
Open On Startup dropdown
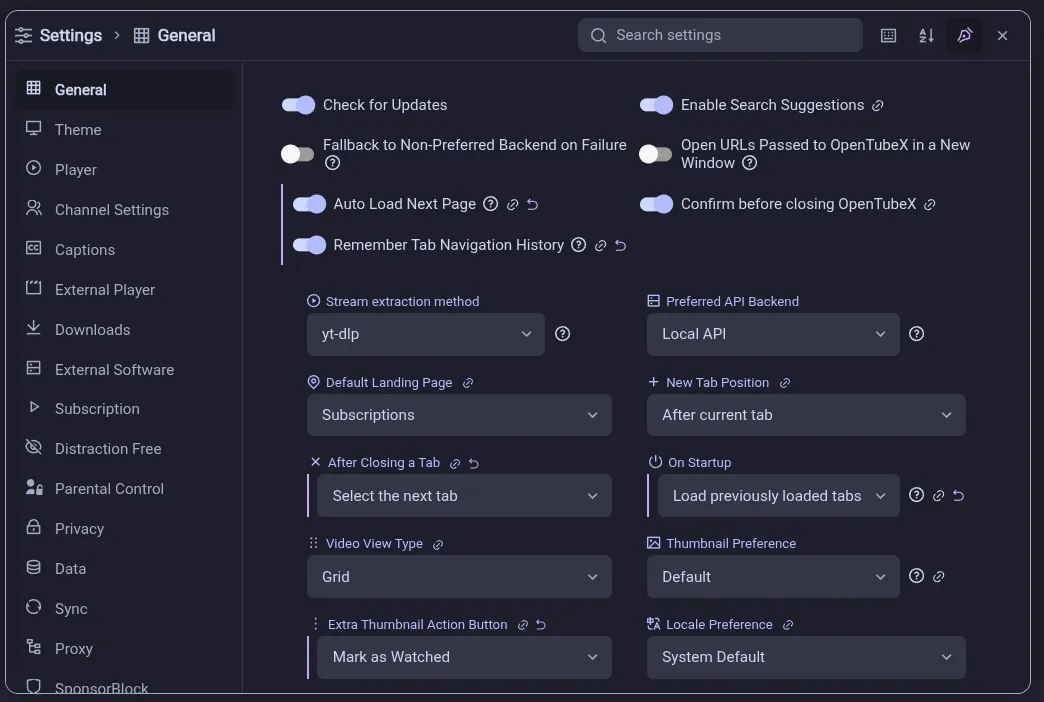tap(778, 496)
